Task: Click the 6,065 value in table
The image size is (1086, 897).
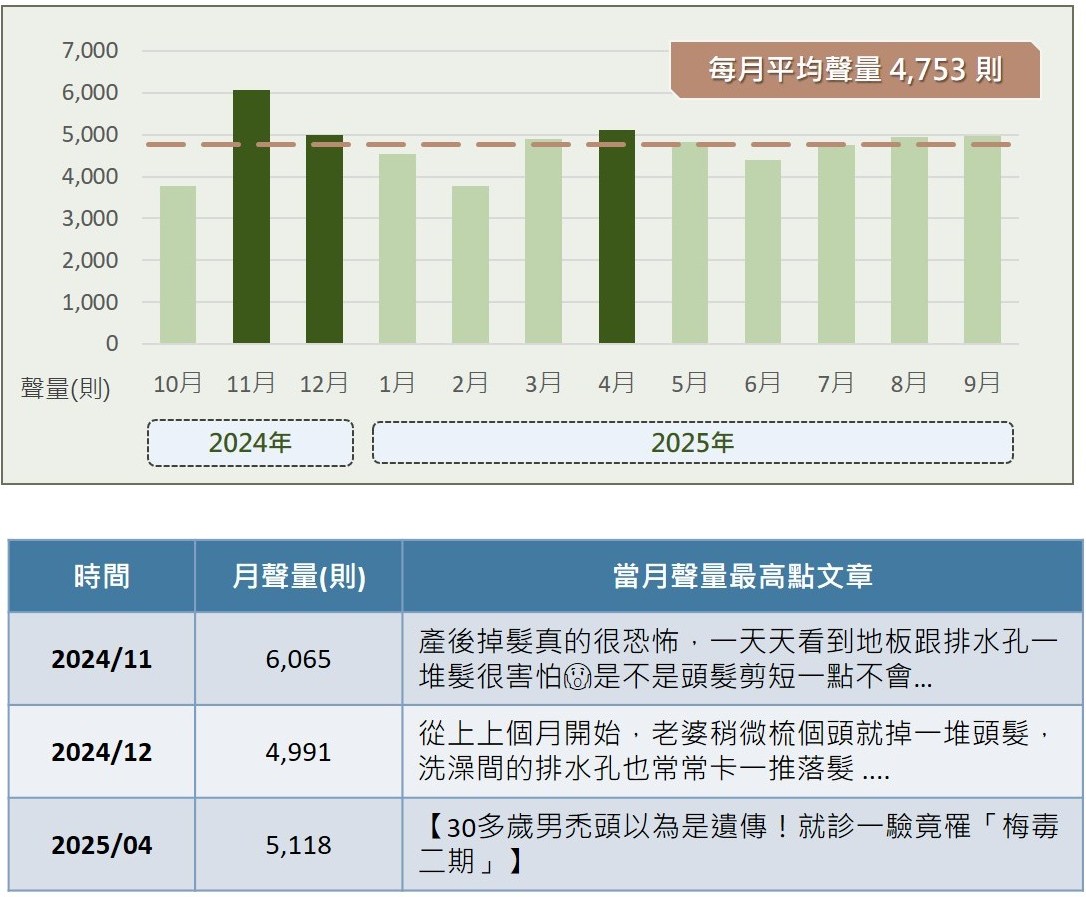Action: coord(298,659)
